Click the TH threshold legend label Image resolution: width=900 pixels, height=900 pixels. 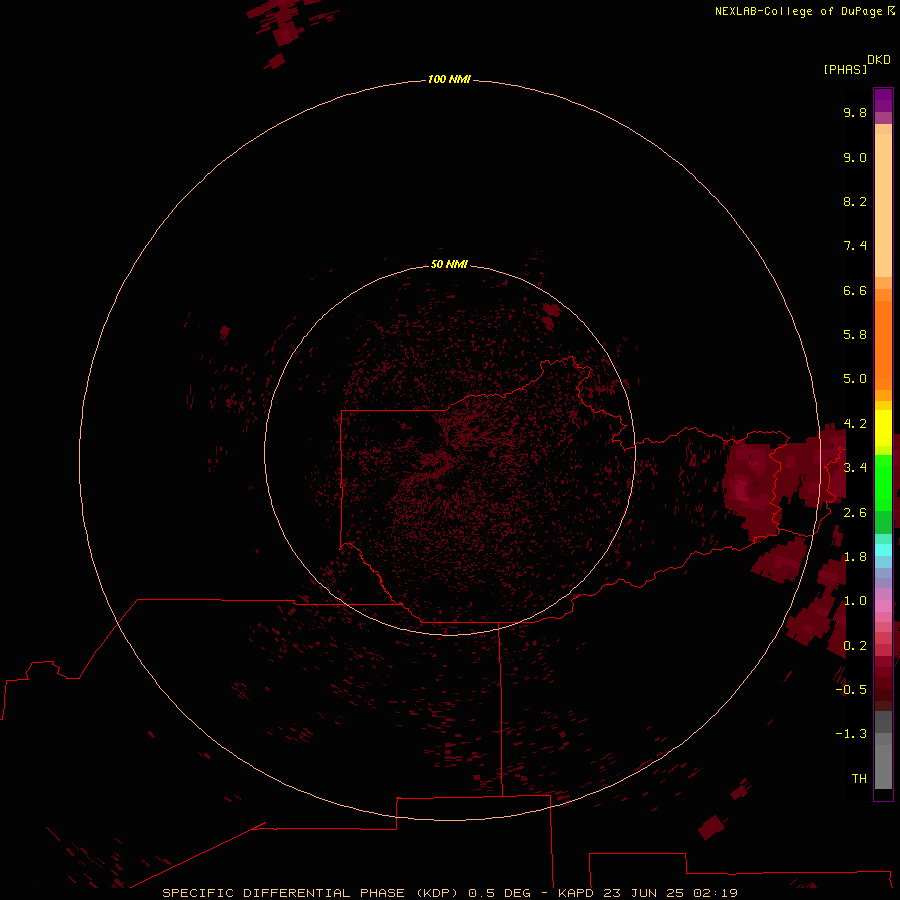point(859,779)
